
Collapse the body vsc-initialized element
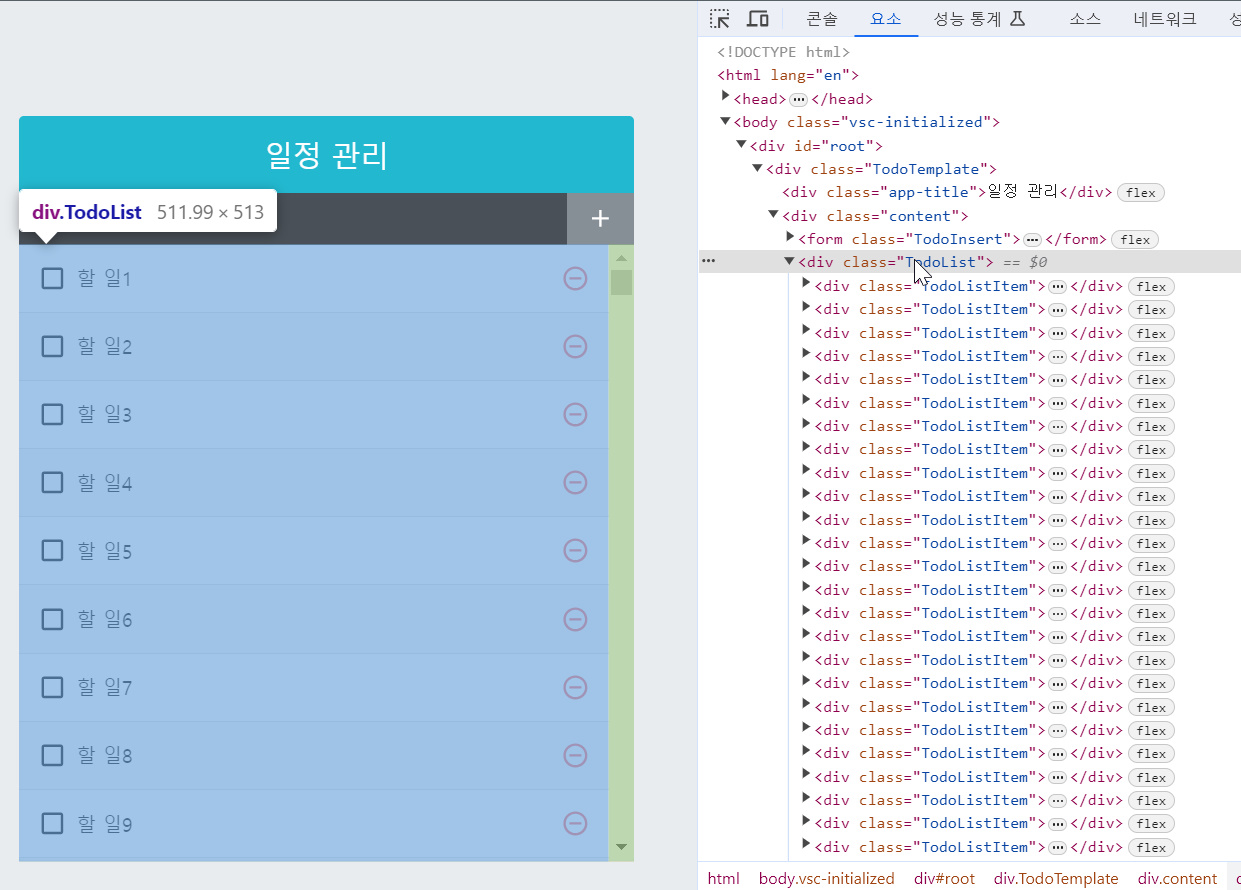coord(725,121)
